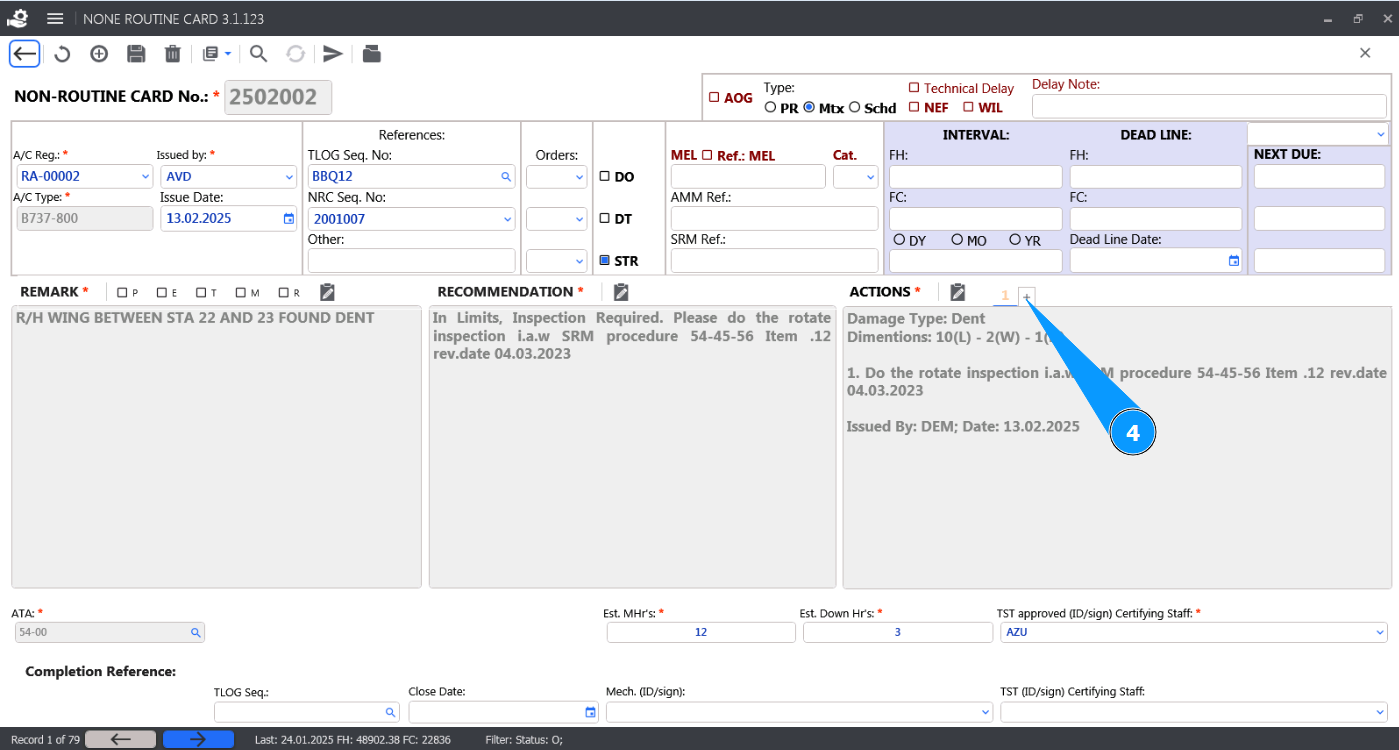Viewport: 1399px width, 750px height.
Task: Select the PR type radio button
Action: [770, 108]
